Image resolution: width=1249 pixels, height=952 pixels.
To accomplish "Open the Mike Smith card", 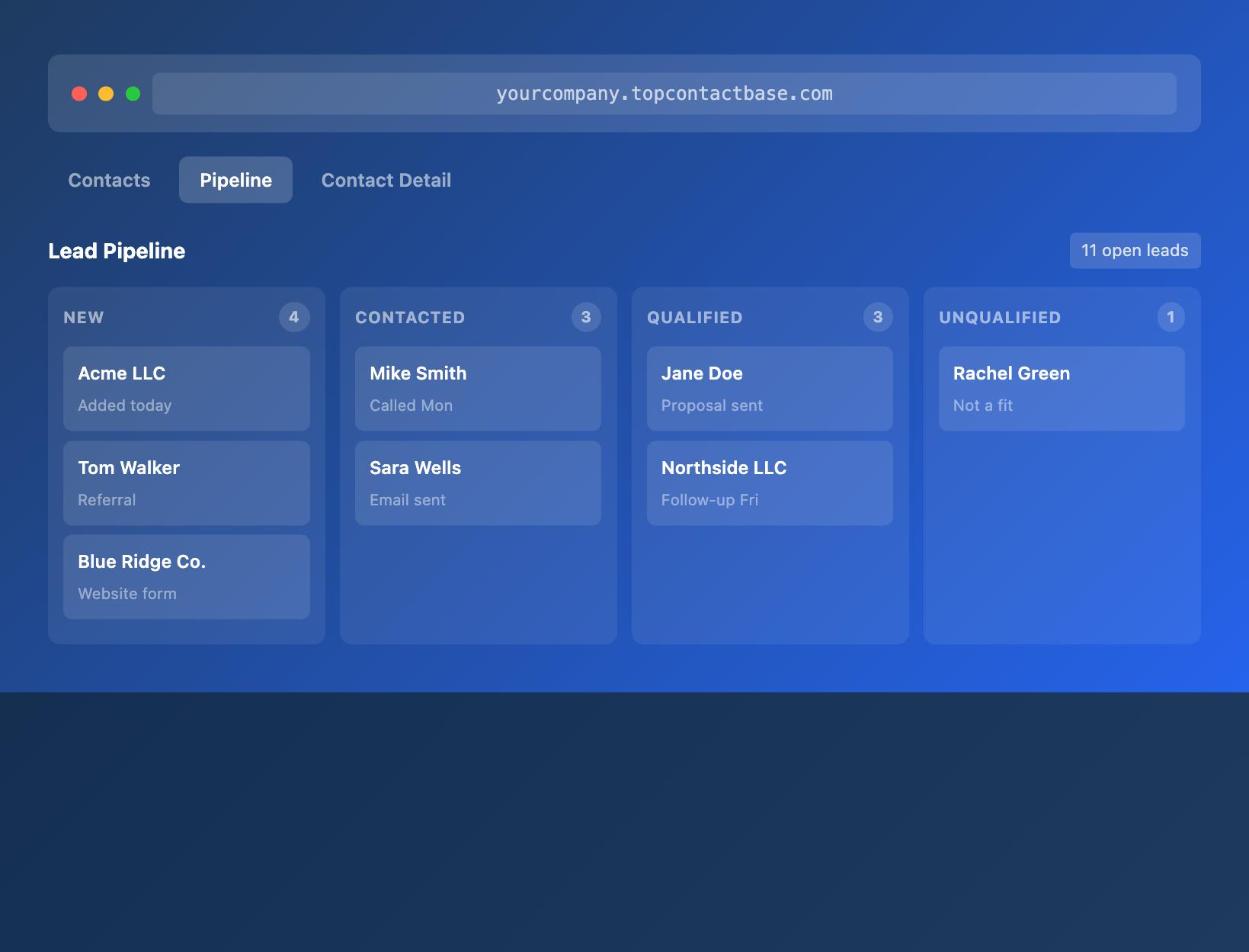I will (478, 389).
